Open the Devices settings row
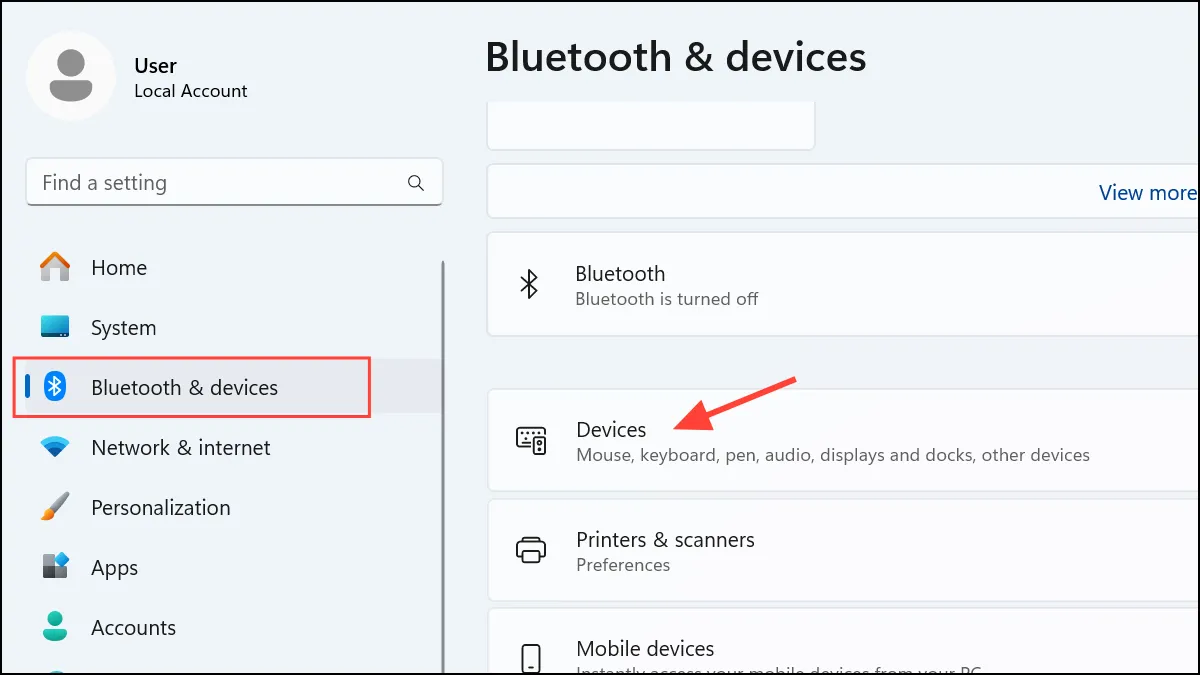The image size is (1200, 675). pos(843,441)
